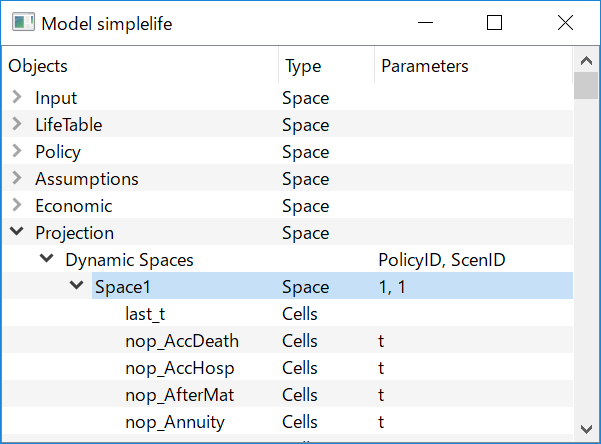This screenshot has height=444, width=601.
Task: Collapse the Dynamic Spaces node
Action: [x=46, y=258]
